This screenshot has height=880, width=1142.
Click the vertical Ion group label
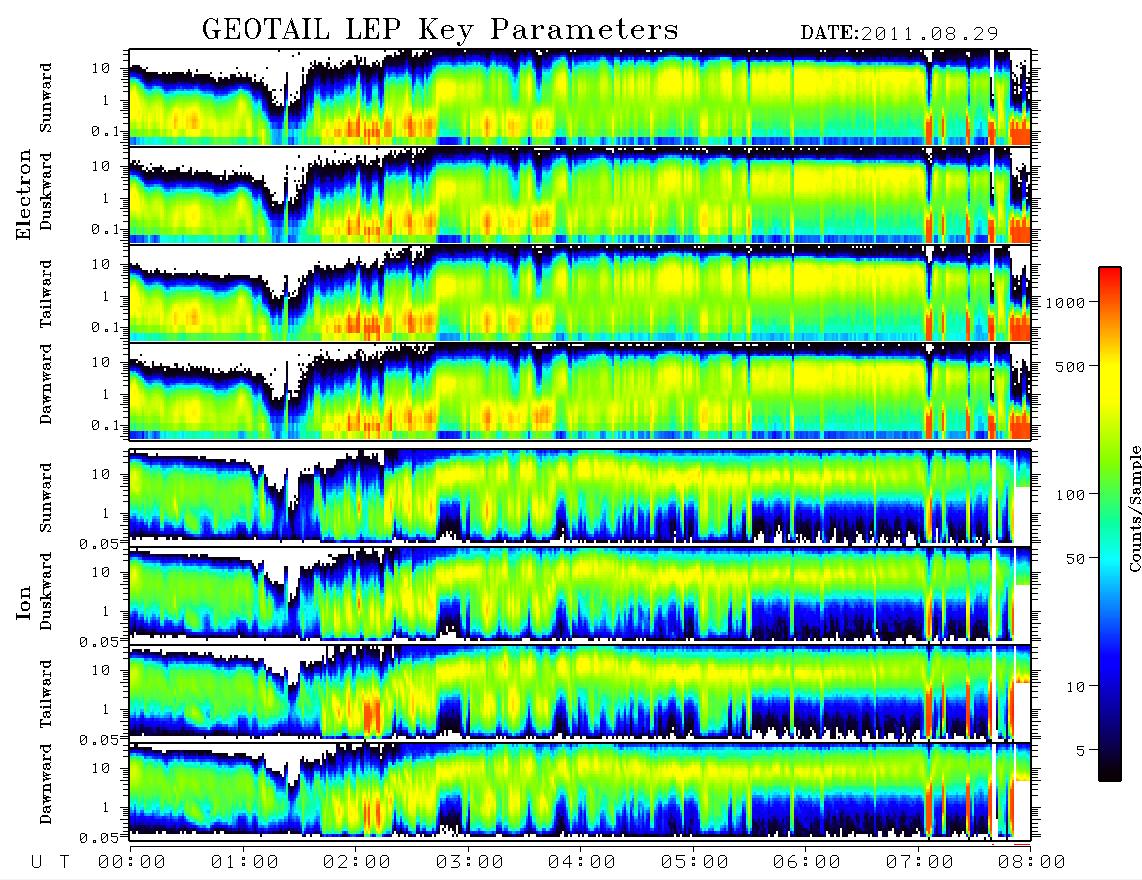(x=23, y=602)
